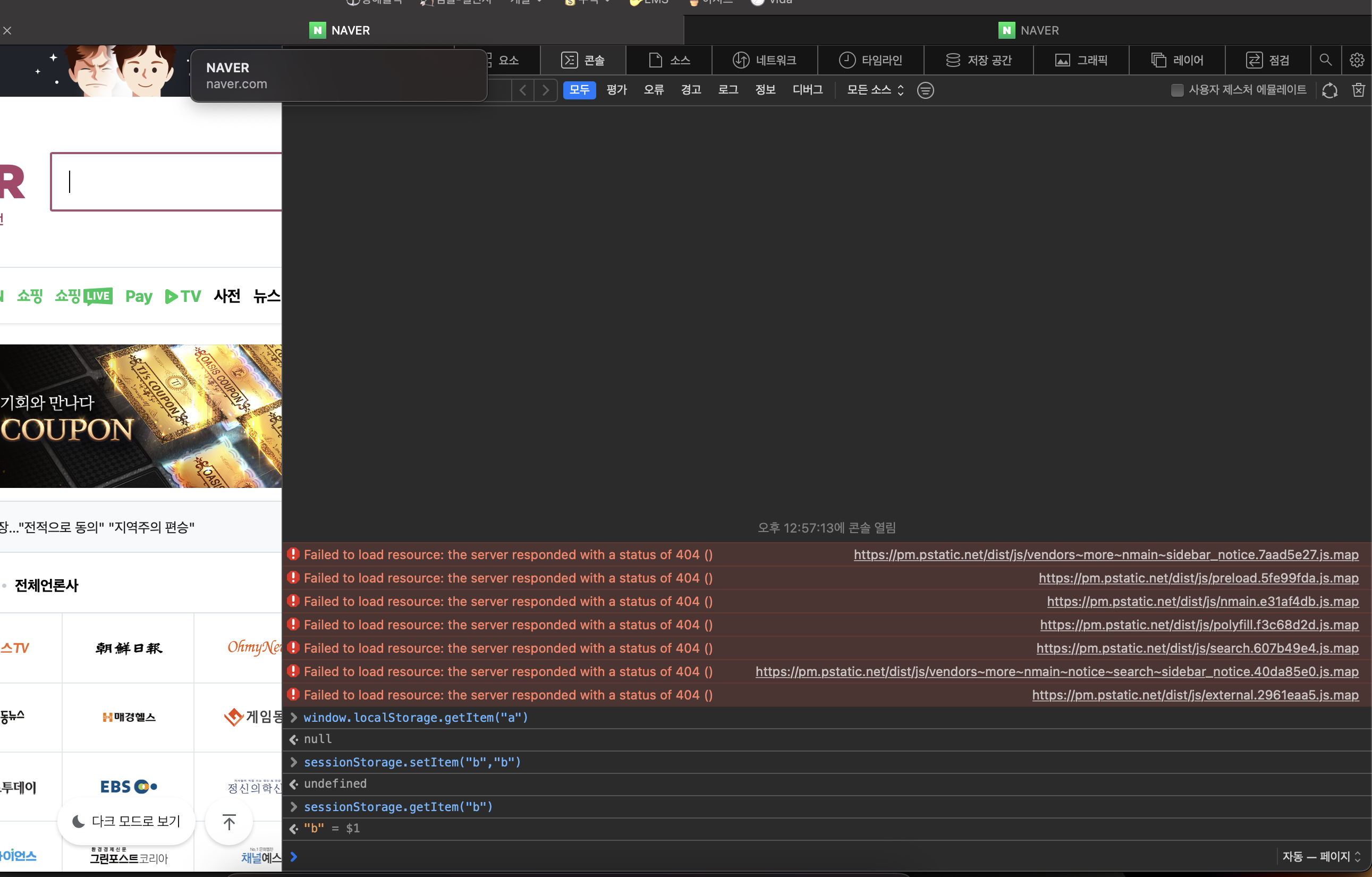The width and height of the screenshot is (1372, 877).
Task: Open inspector settings gear icon
Action: [1357, 60]
